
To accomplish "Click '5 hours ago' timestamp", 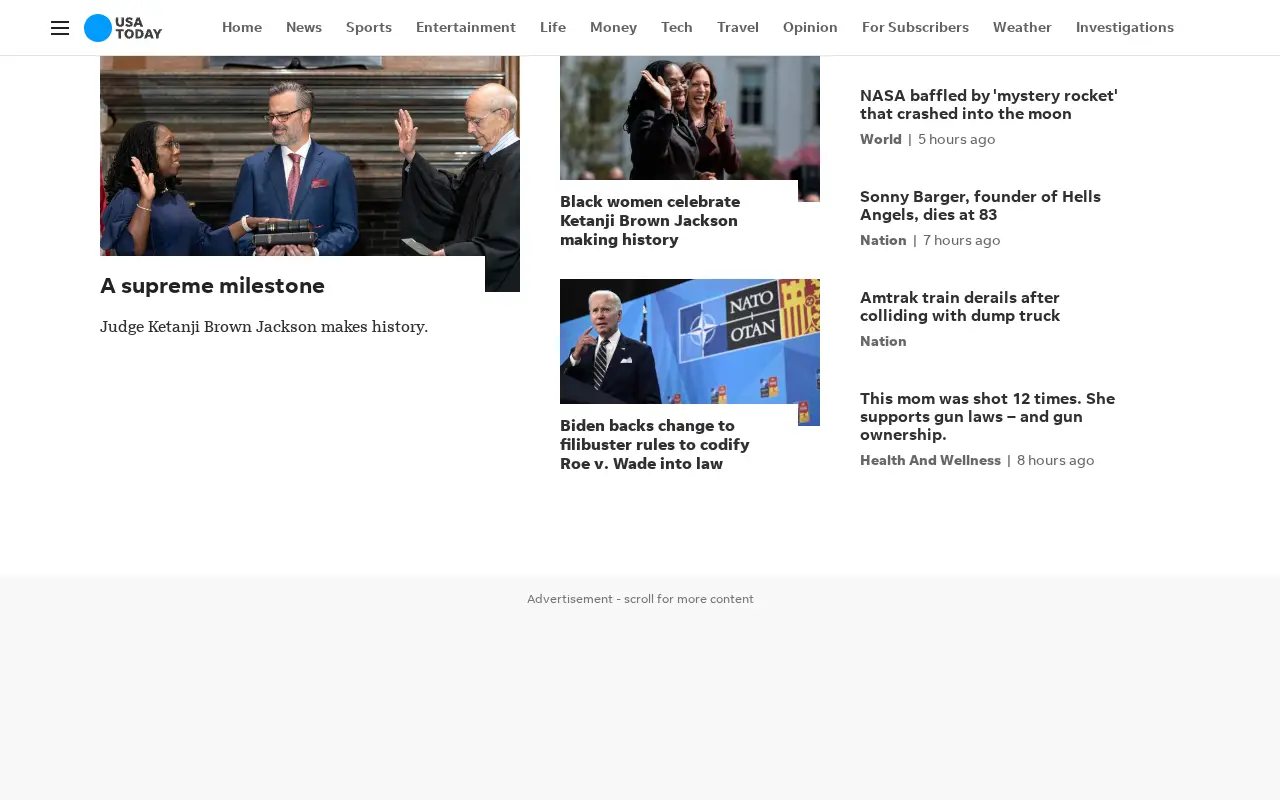I will (x=957, y=139).
